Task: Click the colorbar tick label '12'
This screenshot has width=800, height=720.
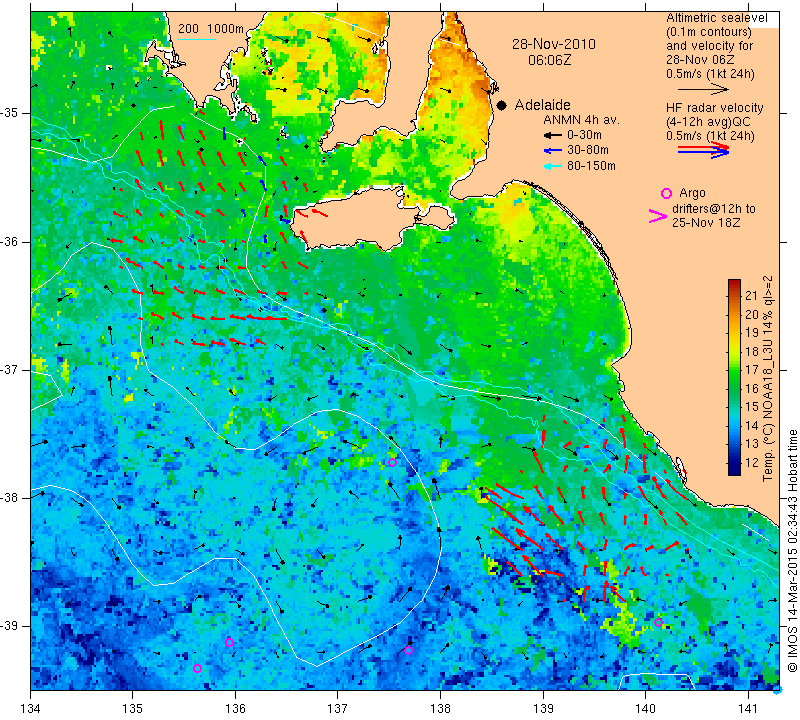Action: pos(752,462)
